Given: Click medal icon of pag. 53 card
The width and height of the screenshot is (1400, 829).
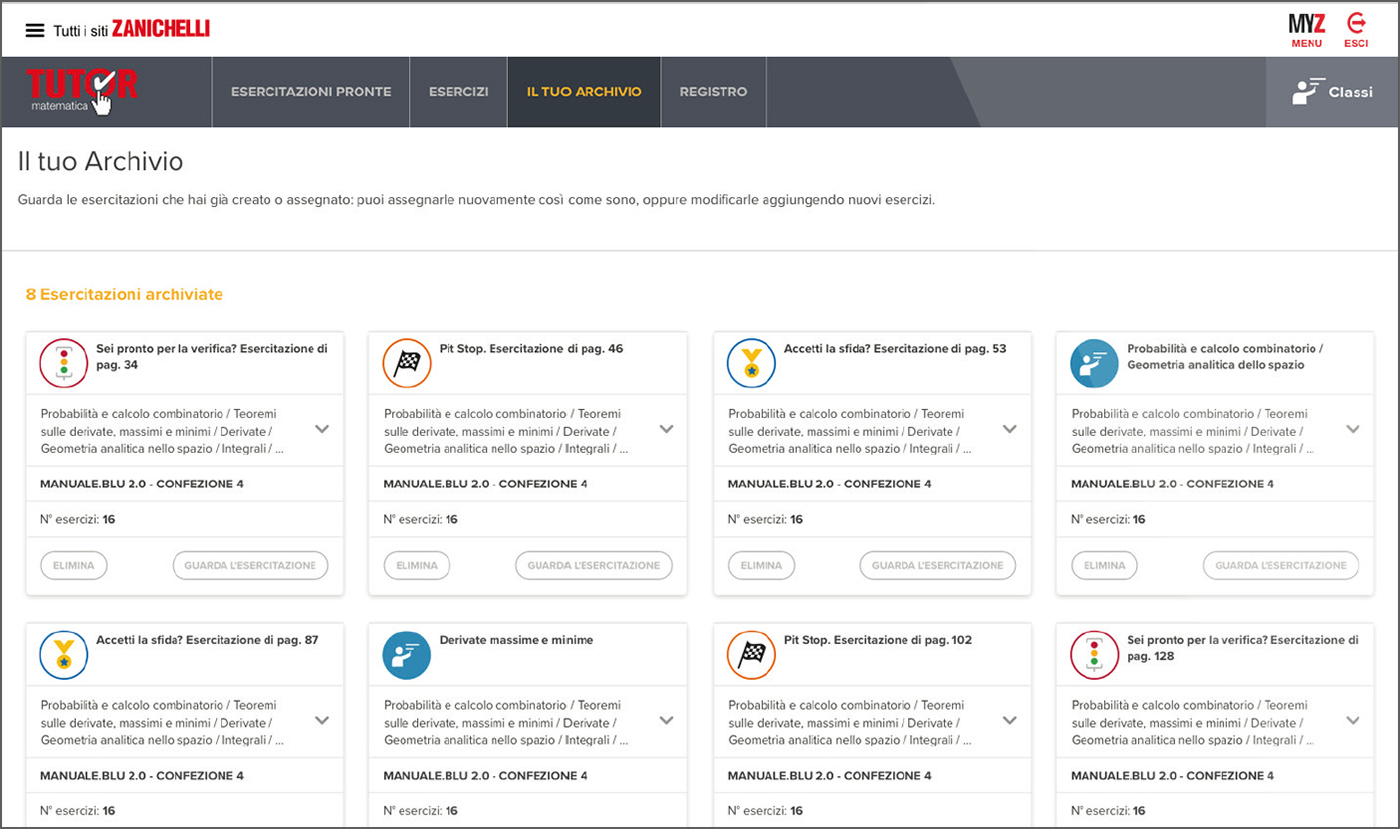Looking at the screenshot, I should click(751, 363).
